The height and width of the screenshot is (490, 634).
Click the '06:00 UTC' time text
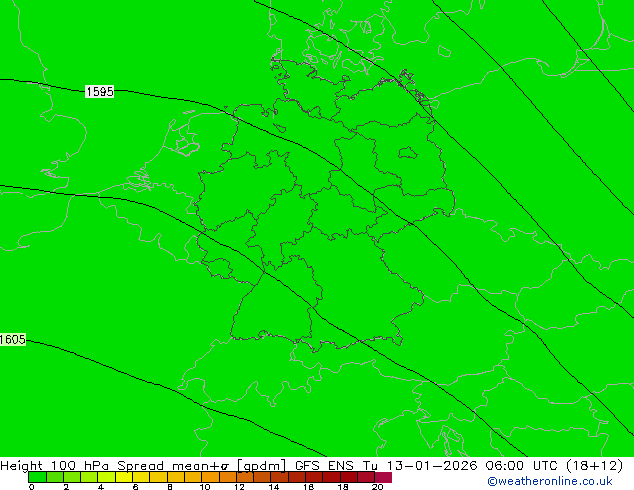coord(522,466)
